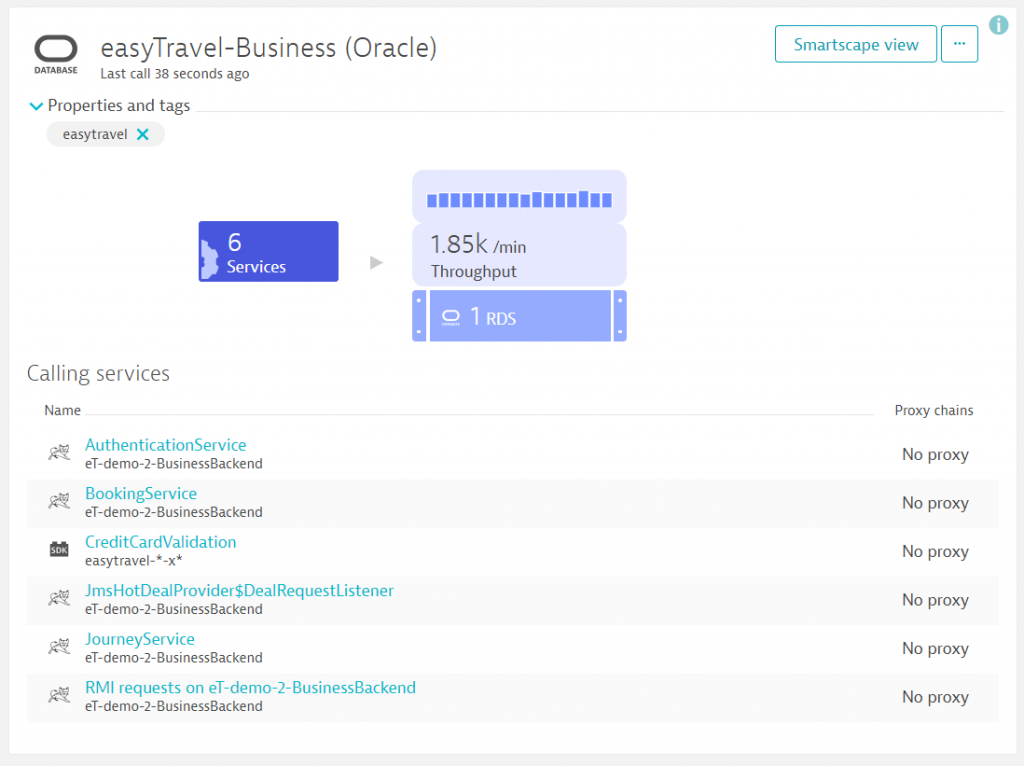Click the Last call 38 seconds ago text

click(x=174, y=74)
